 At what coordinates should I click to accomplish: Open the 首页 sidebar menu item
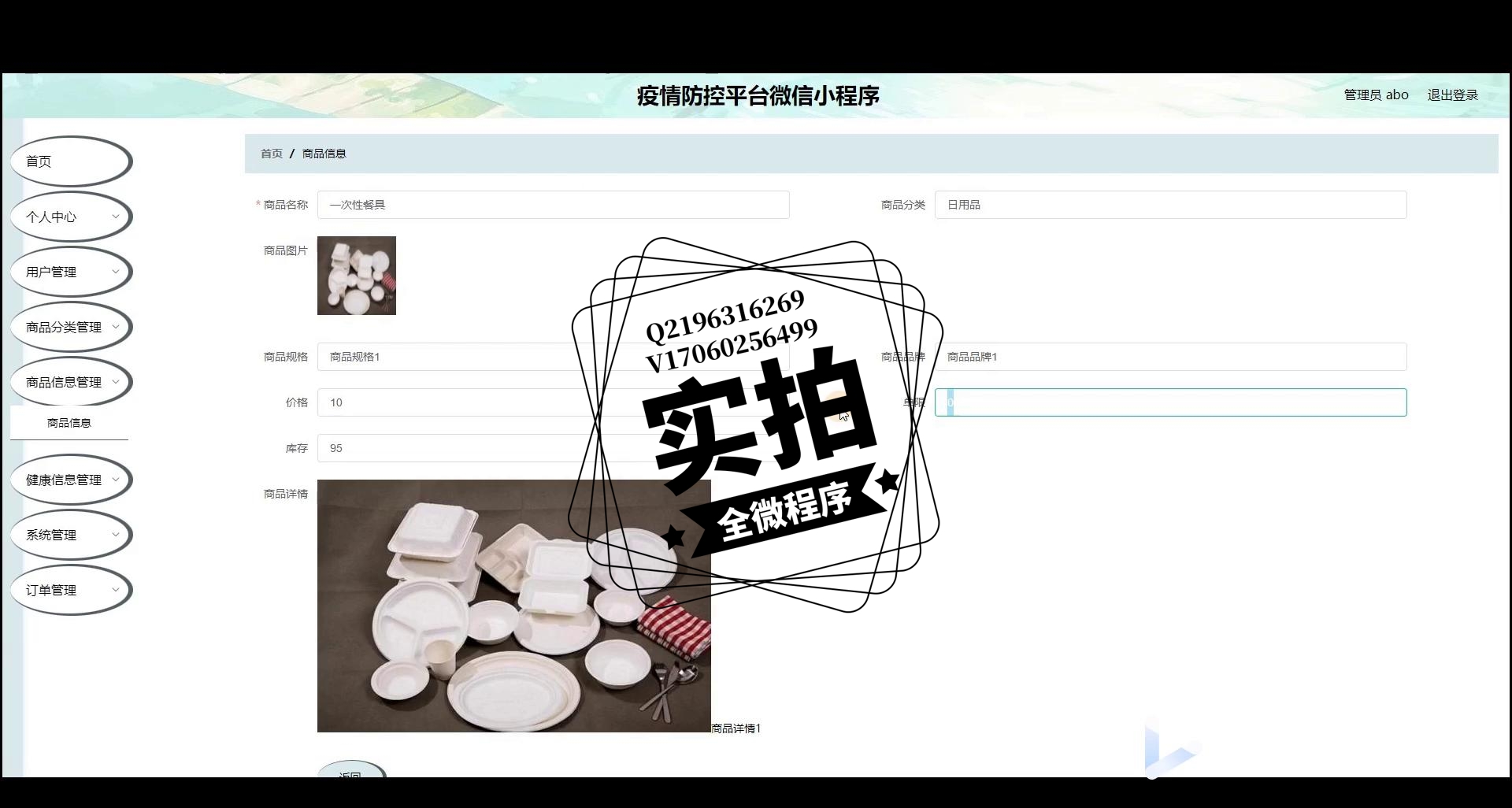tap(71, 161)
